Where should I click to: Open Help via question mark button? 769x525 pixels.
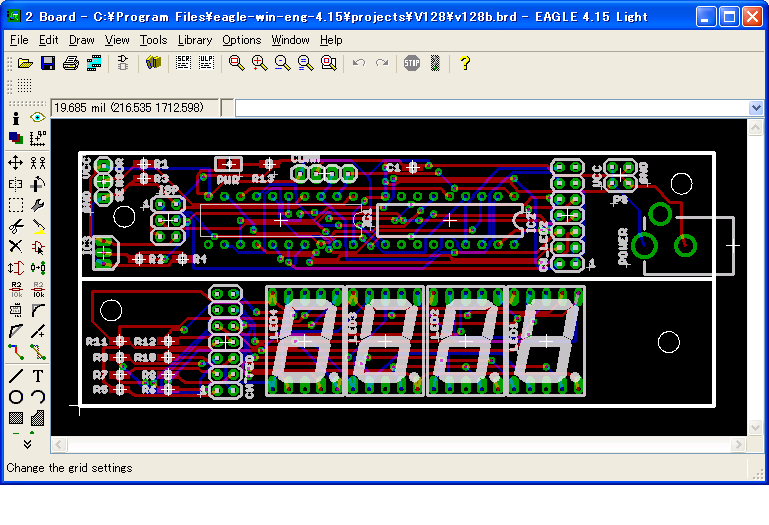click(x=464, y=63)
